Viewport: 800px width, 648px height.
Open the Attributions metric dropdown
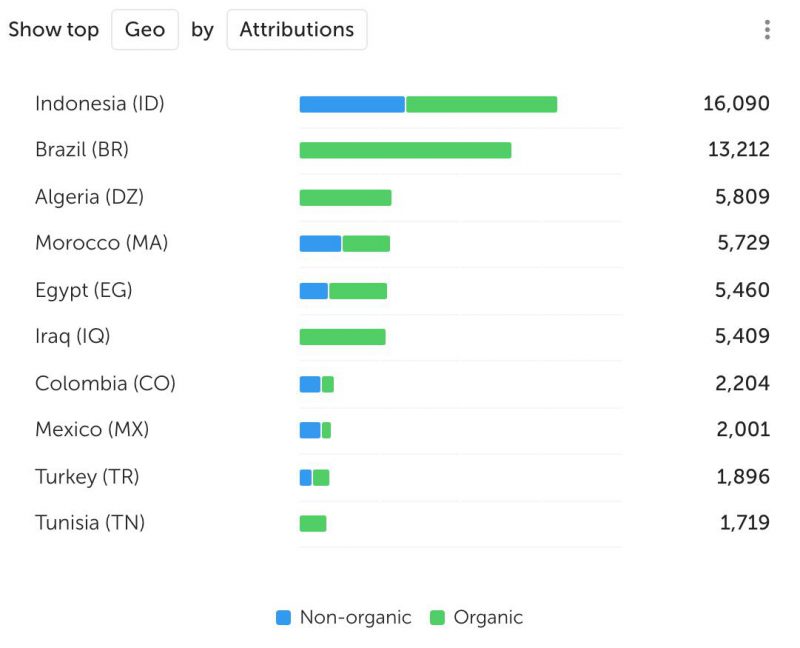coord(297,30)
